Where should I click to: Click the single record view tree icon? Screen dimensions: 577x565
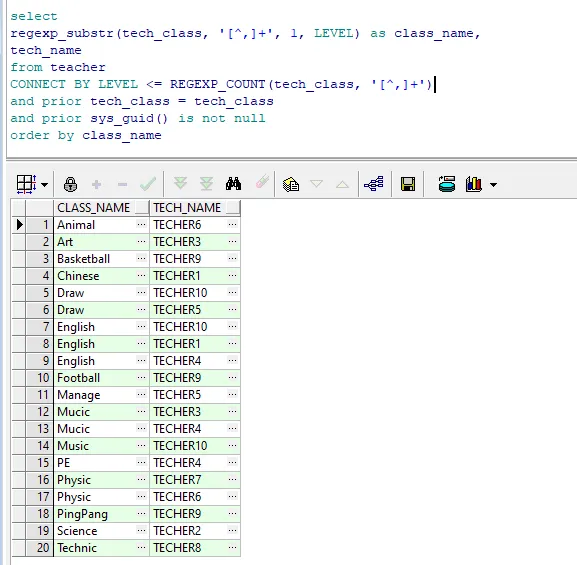click(x=374, y=184)
